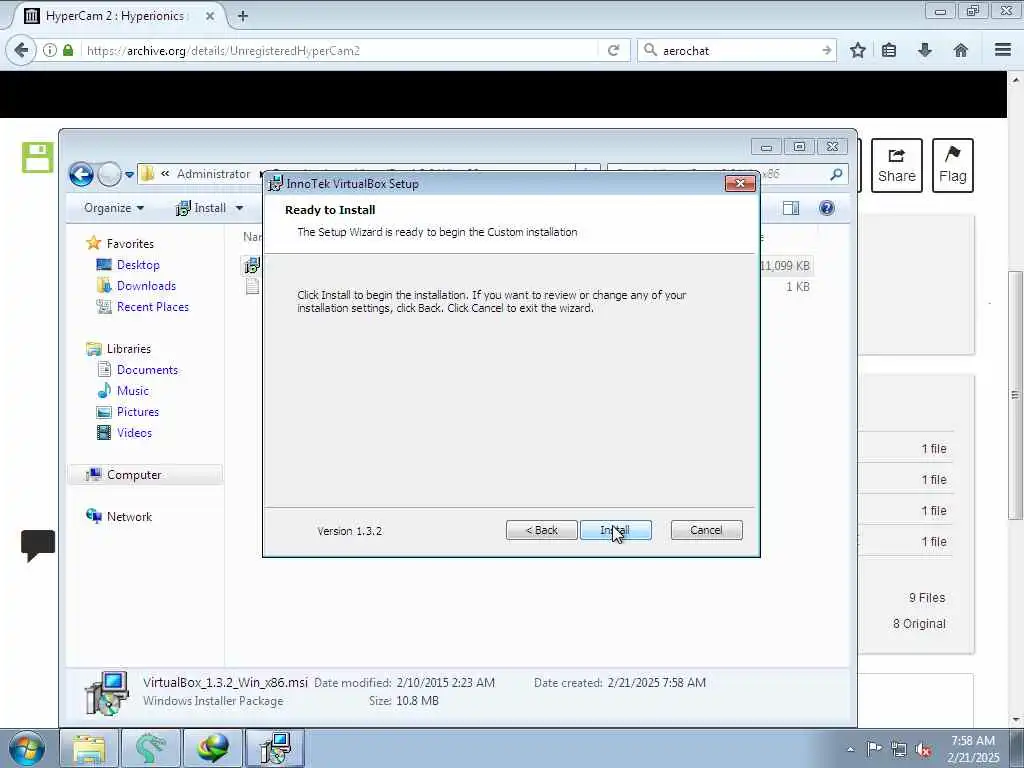
Task: Click the archive.org URL address field
Action: click(x=340, y=50)
